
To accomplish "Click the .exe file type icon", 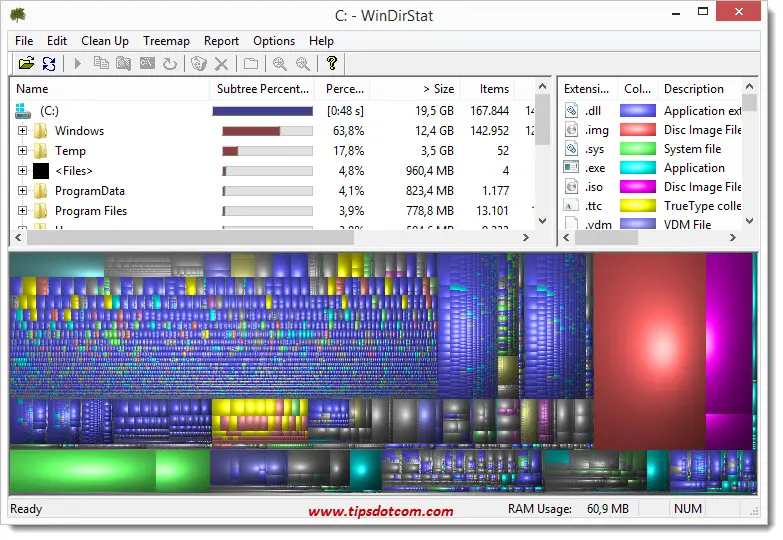I will coord(571,167).
